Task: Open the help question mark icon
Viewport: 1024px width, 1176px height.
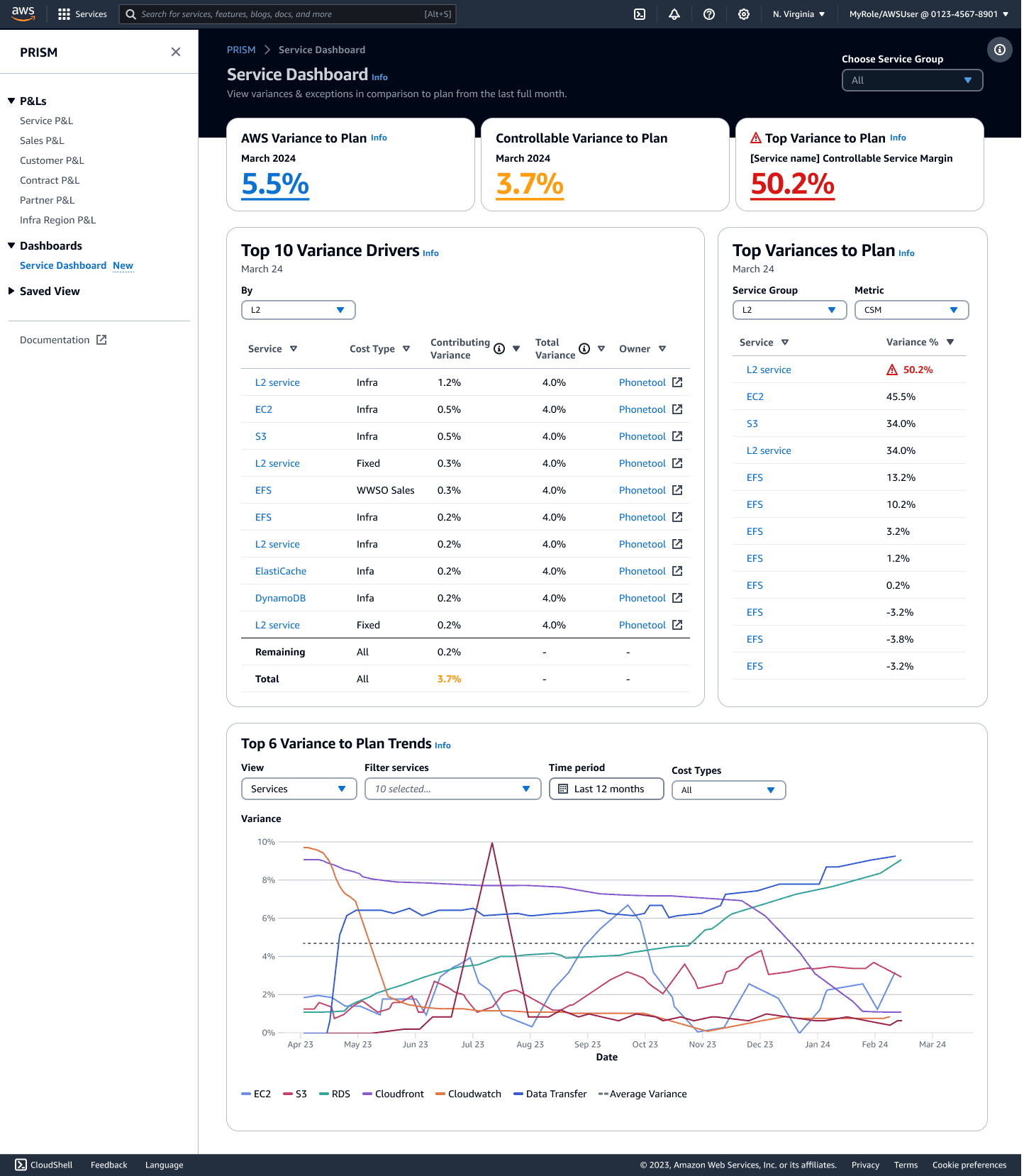Action: (709, 14)
